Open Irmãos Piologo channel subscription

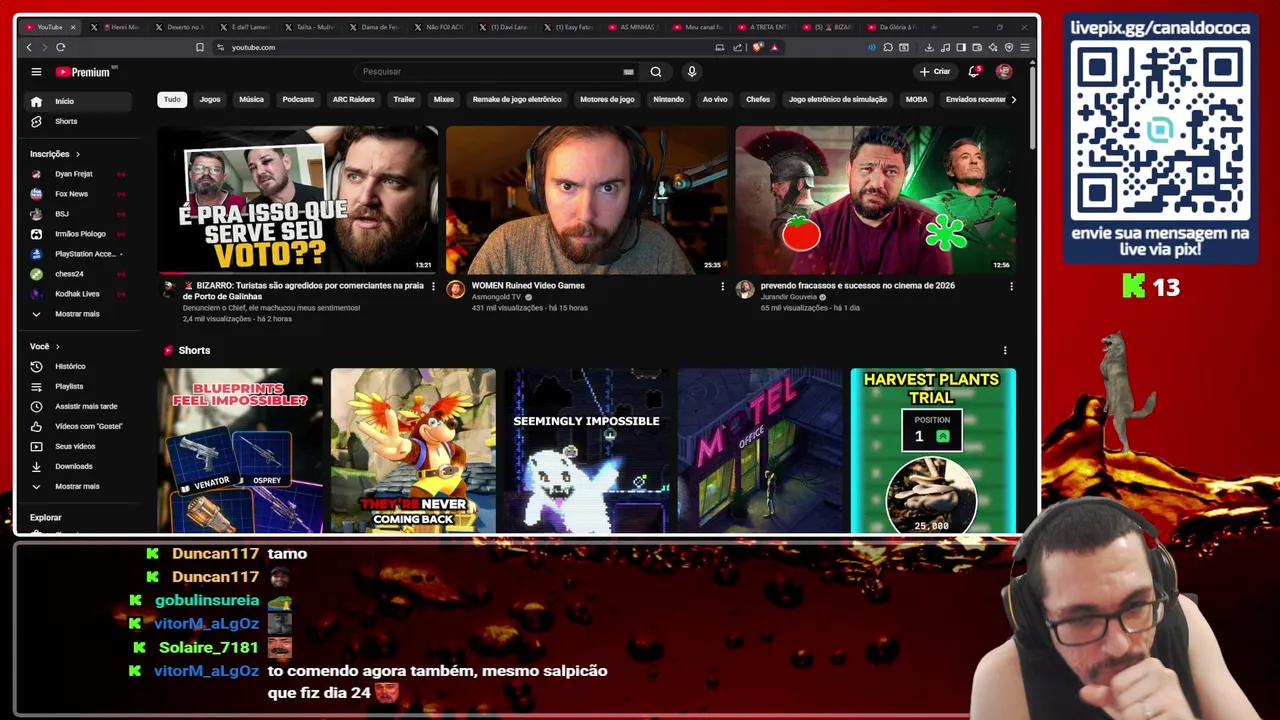pos(79,234)
